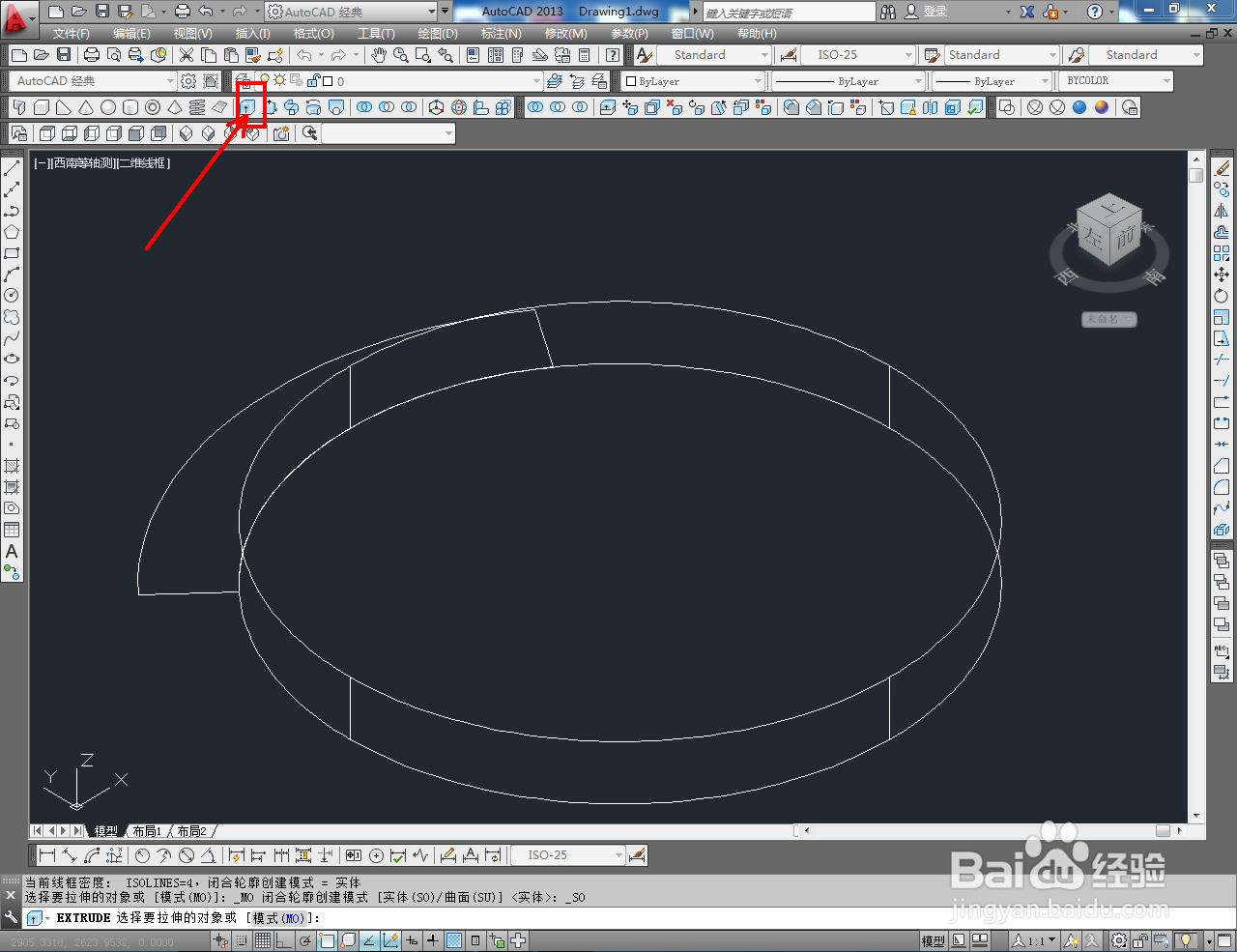Open the ByLayer lineweight dropdown
This screenshot has width=1237, height=952.
click(992, 81)
